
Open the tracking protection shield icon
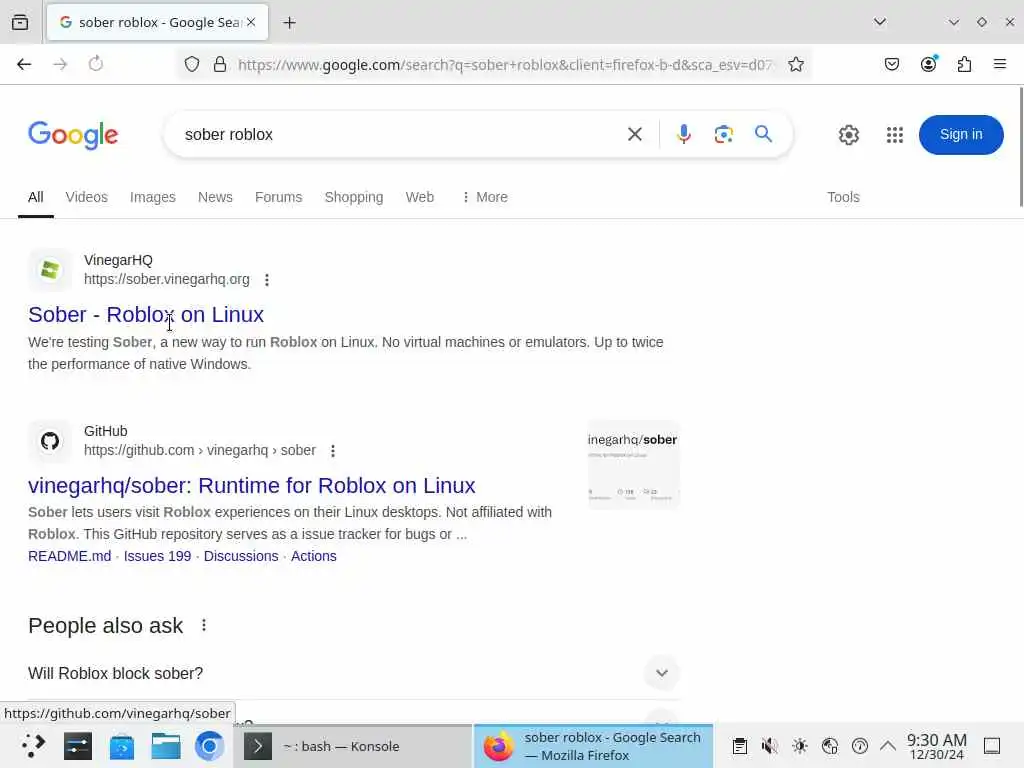(191, 64)
